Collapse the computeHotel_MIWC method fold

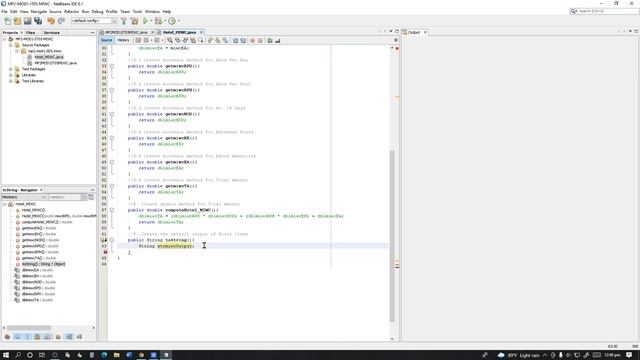[112, 210]
